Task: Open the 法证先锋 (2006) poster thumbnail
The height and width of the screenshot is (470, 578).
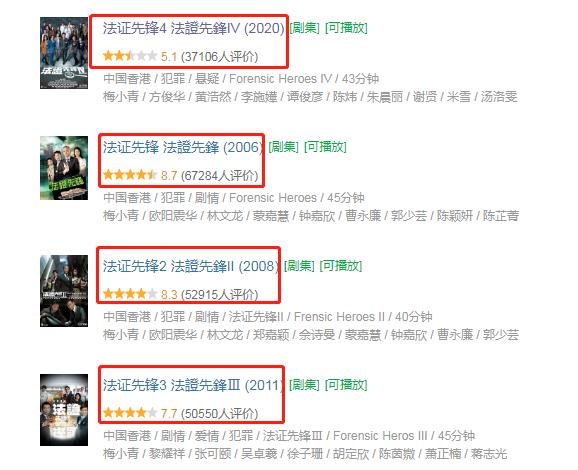Action: tap(64, 168)
